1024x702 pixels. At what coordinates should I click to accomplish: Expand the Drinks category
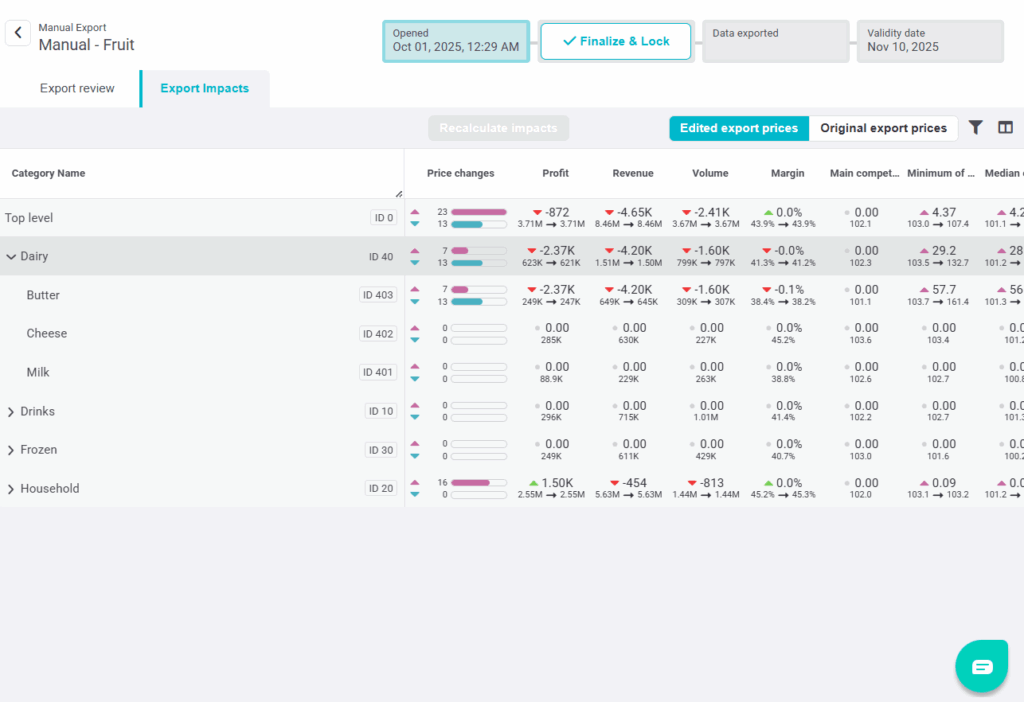(11, 412)
